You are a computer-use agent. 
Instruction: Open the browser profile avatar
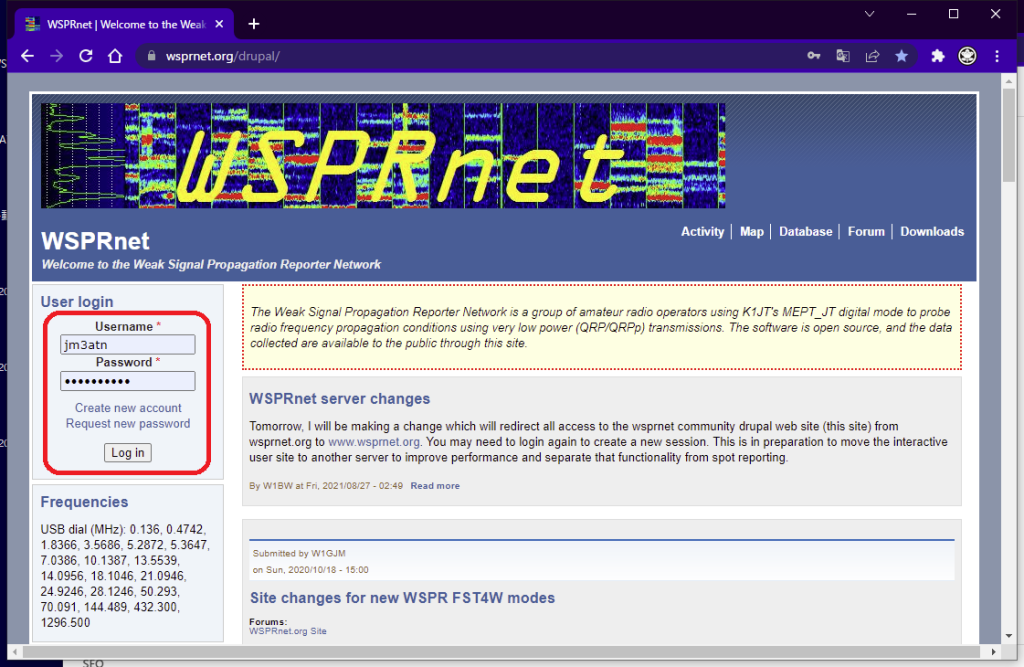pyautogui.click(x=967, y=56)
